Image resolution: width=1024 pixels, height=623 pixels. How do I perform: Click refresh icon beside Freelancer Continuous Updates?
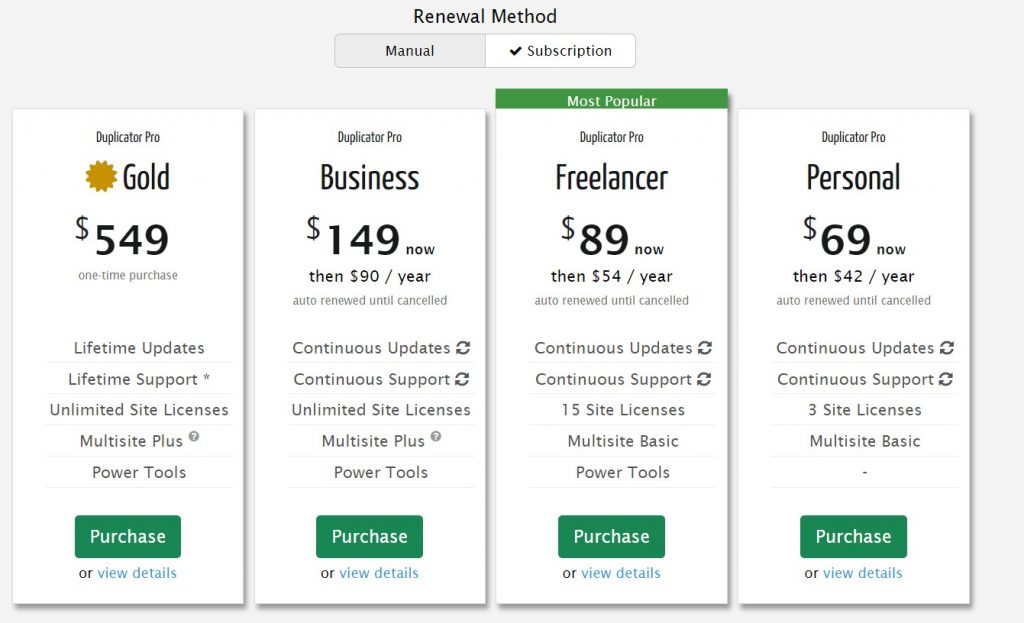(x=705, y=348)
